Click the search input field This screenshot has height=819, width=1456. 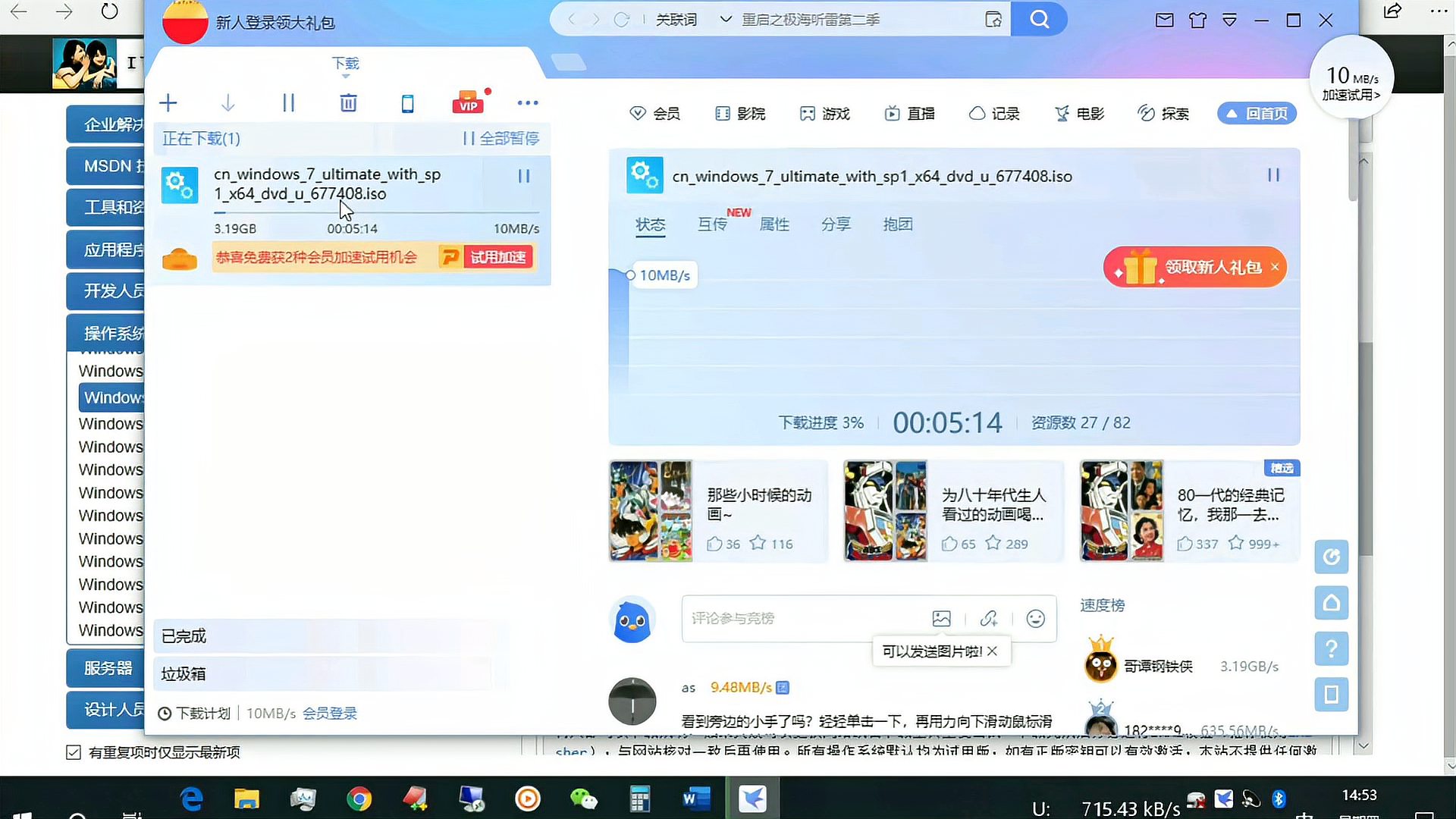(857, 20)
